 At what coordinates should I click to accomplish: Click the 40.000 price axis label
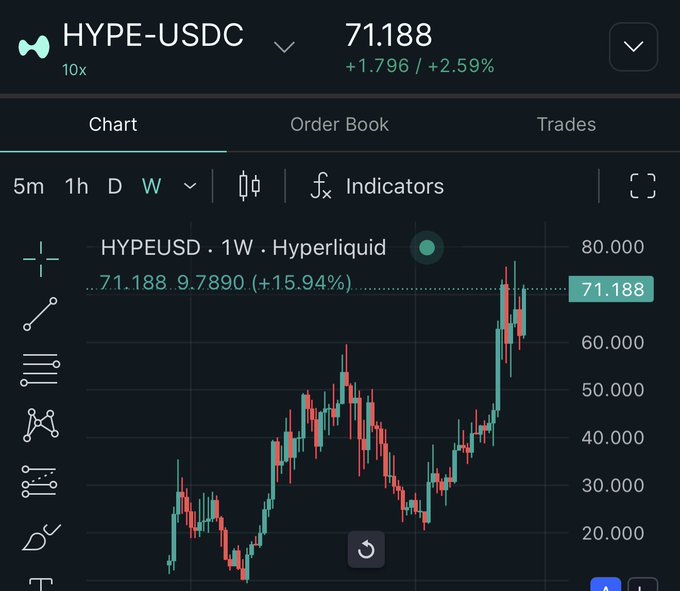pos(613,438)
